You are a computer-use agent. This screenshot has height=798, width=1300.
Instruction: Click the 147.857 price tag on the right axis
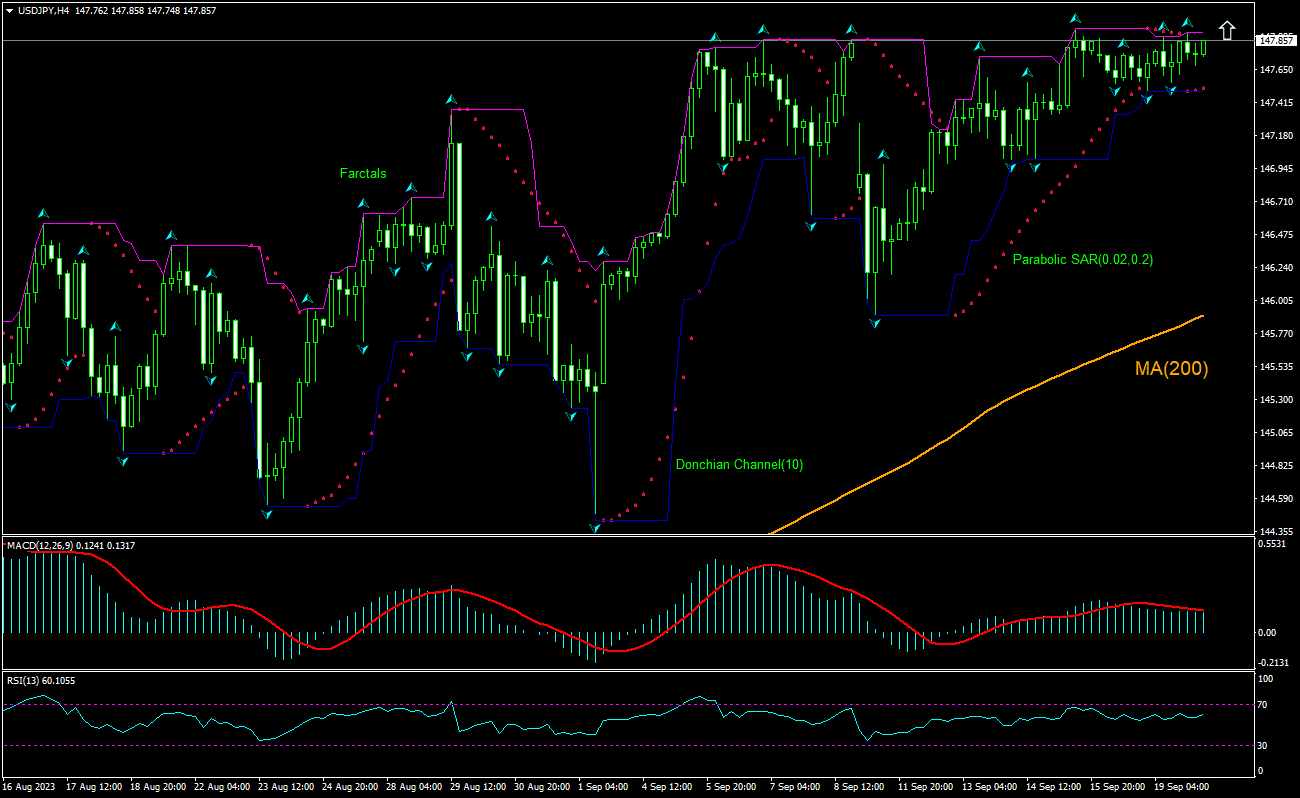point(1275,40)
